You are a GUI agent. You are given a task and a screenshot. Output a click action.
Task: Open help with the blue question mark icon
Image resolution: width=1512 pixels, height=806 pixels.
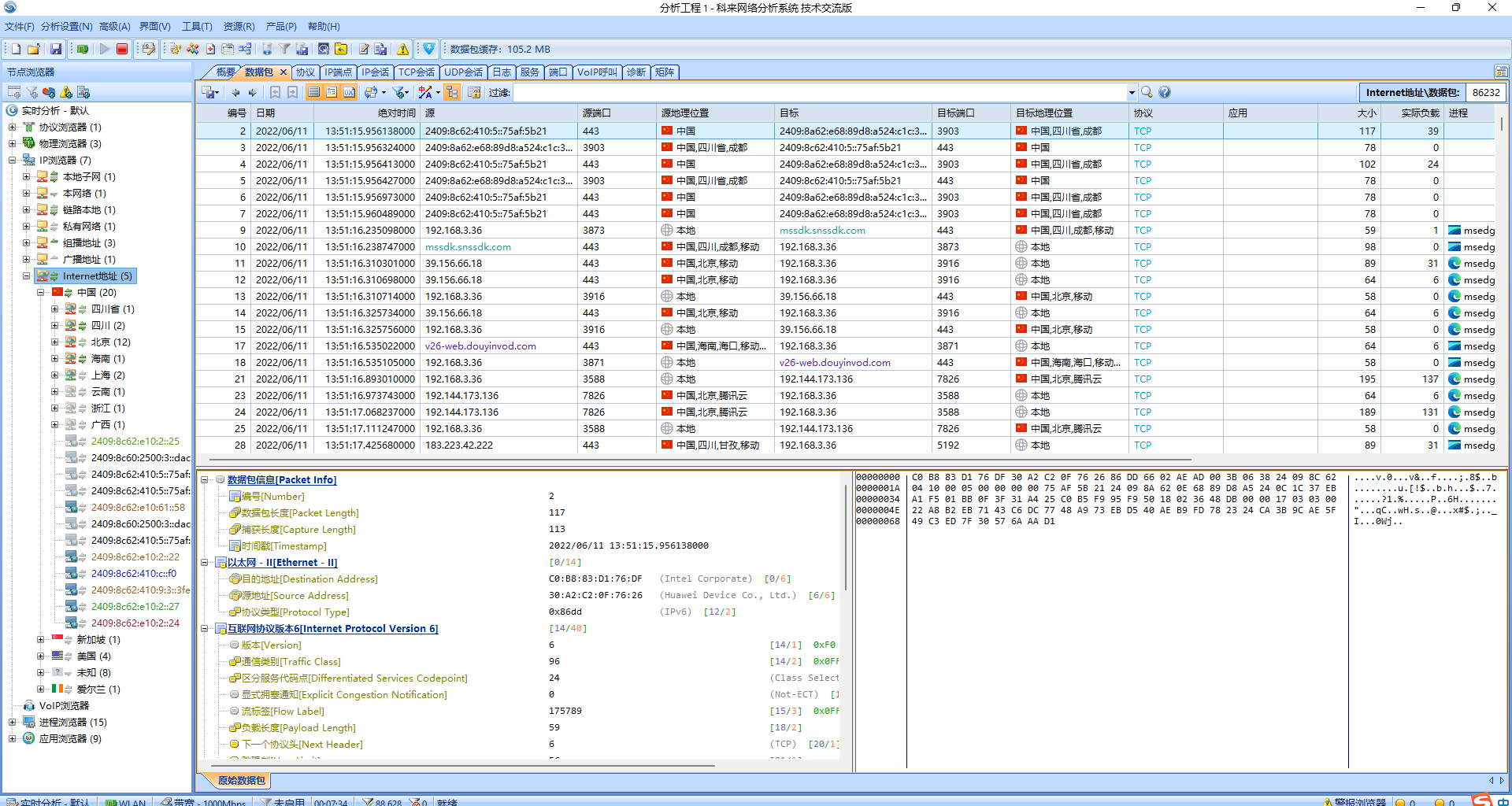click(x=1165, y=92)
